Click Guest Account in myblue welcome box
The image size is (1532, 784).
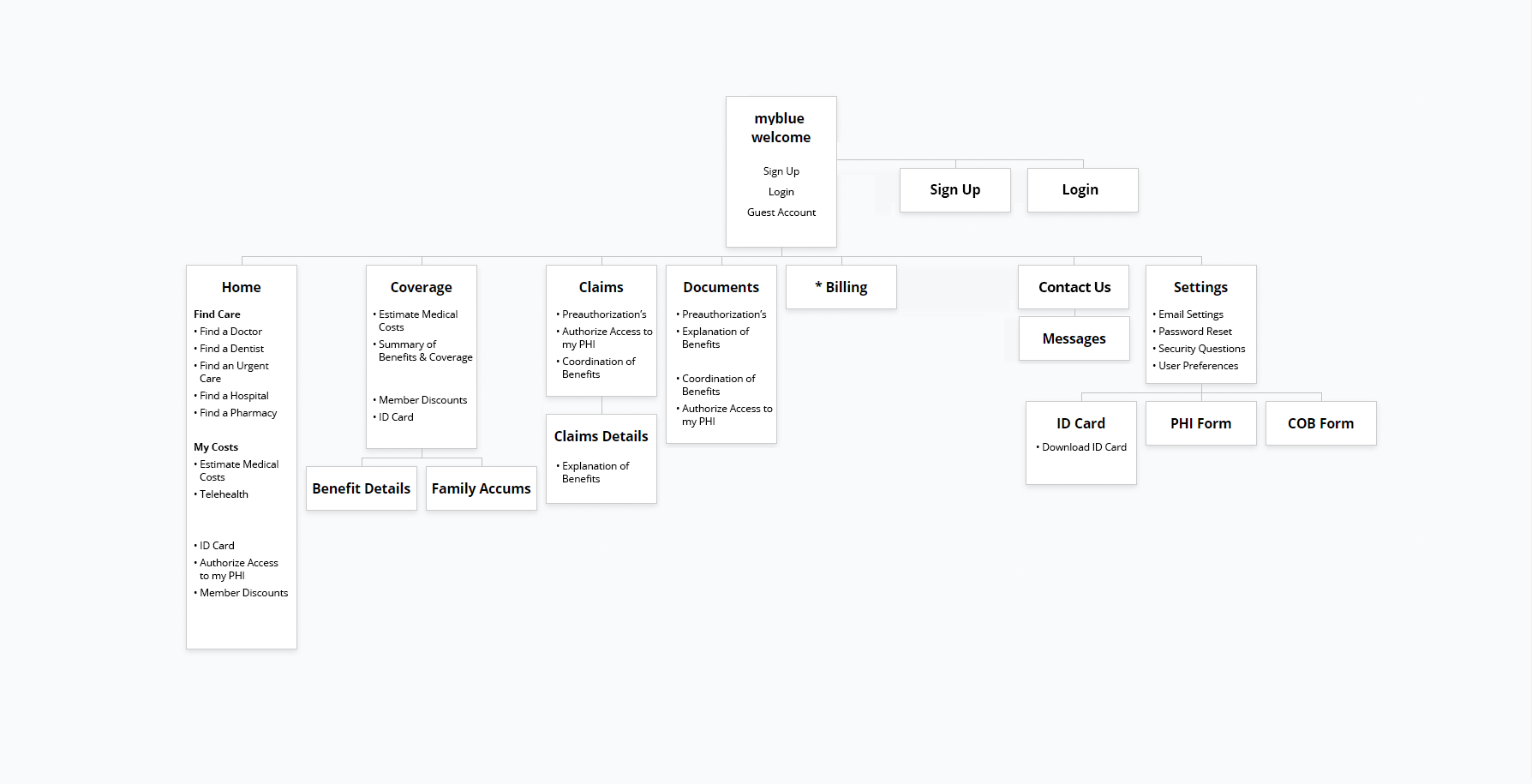click(x=781, y=212)
